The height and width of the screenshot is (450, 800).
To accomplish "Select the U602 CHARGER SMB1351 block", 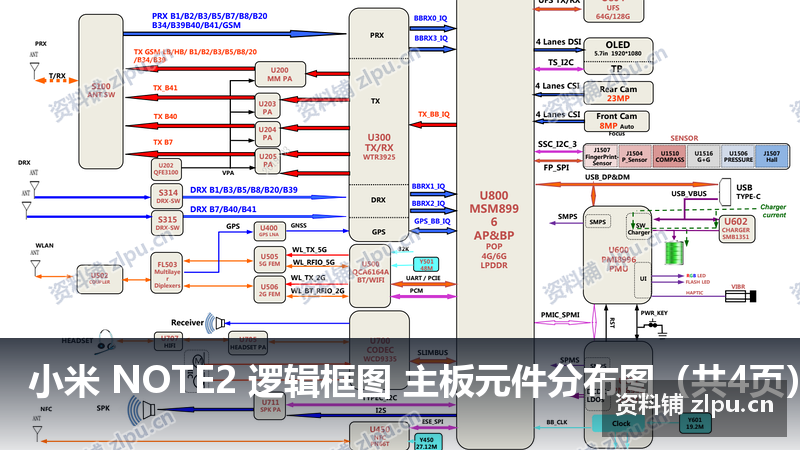I will [736, 229].
